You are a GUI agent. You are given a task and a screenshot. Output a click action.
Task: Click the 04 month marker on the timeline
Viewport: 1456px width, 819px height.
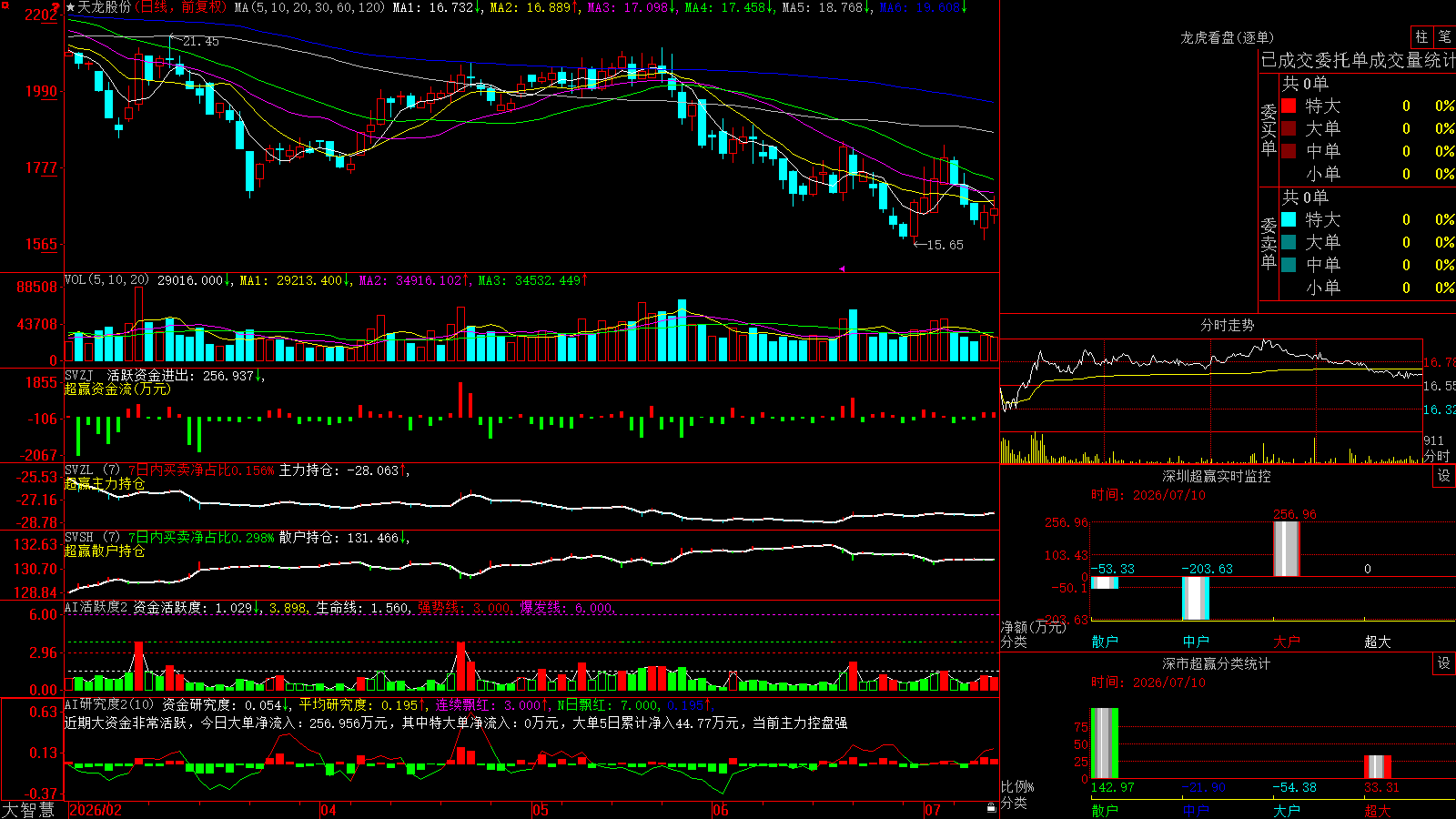pyautogui.click(x=329, y=810)
